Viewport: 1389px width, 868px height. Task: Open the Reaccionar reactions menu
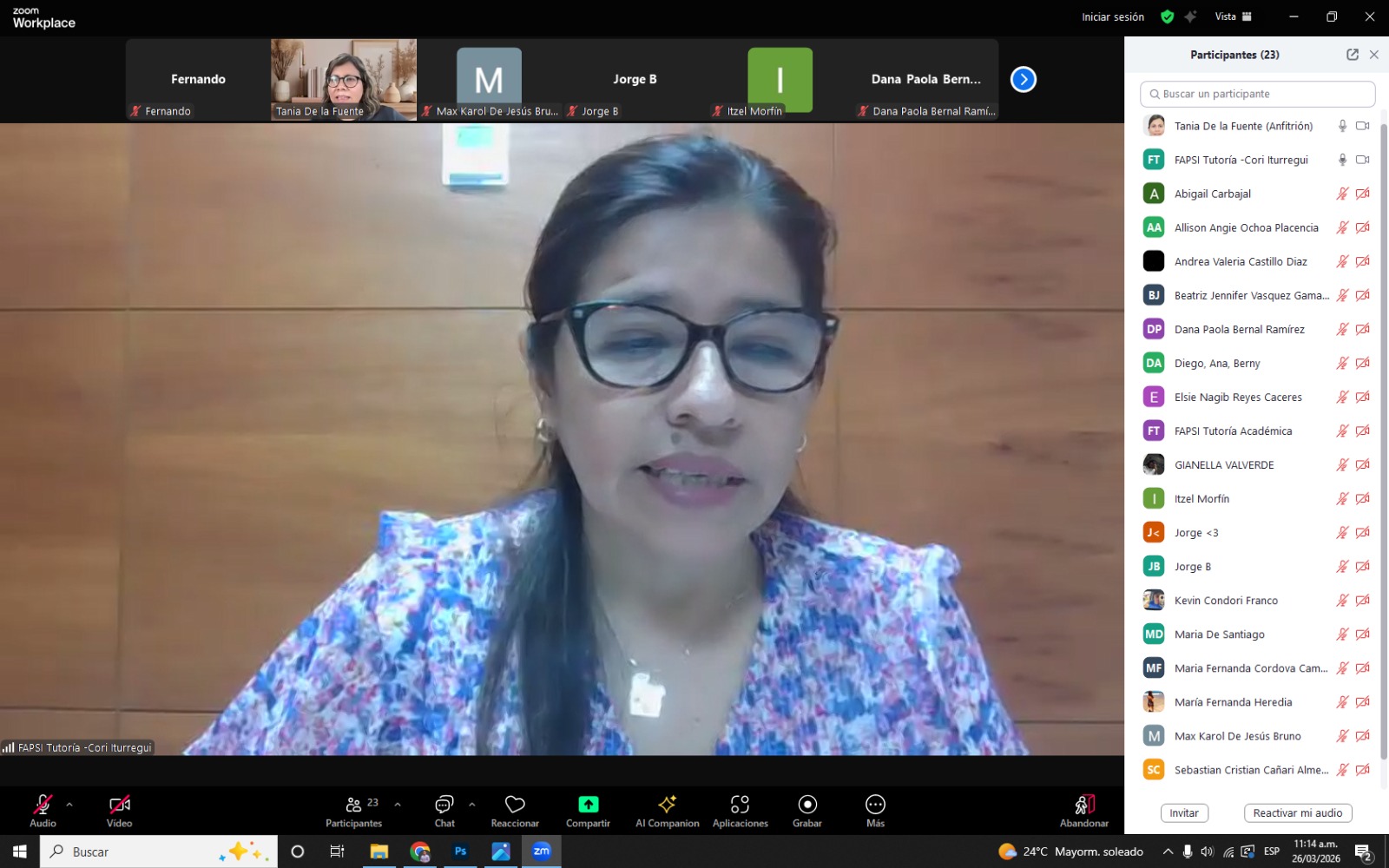point(515,810)
